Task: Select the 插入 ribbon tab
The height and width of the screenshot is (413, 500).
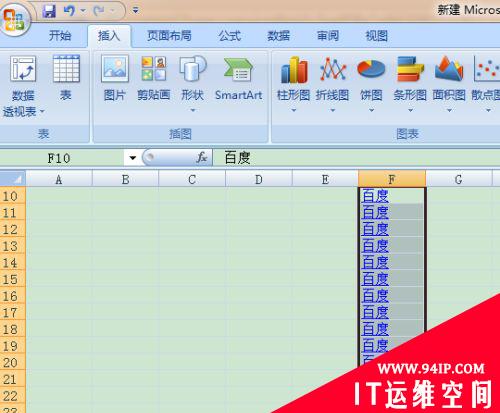Action: (x=109, y=35)
